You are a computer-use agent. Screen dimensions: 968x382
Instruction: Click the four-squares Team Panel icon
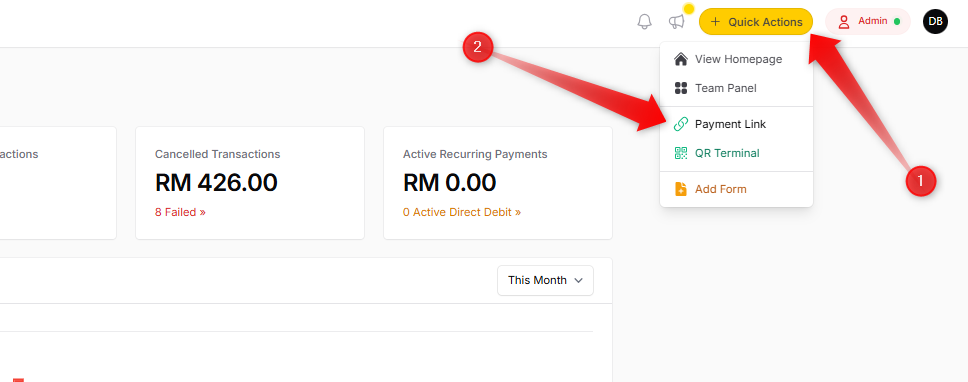[680, 88]
